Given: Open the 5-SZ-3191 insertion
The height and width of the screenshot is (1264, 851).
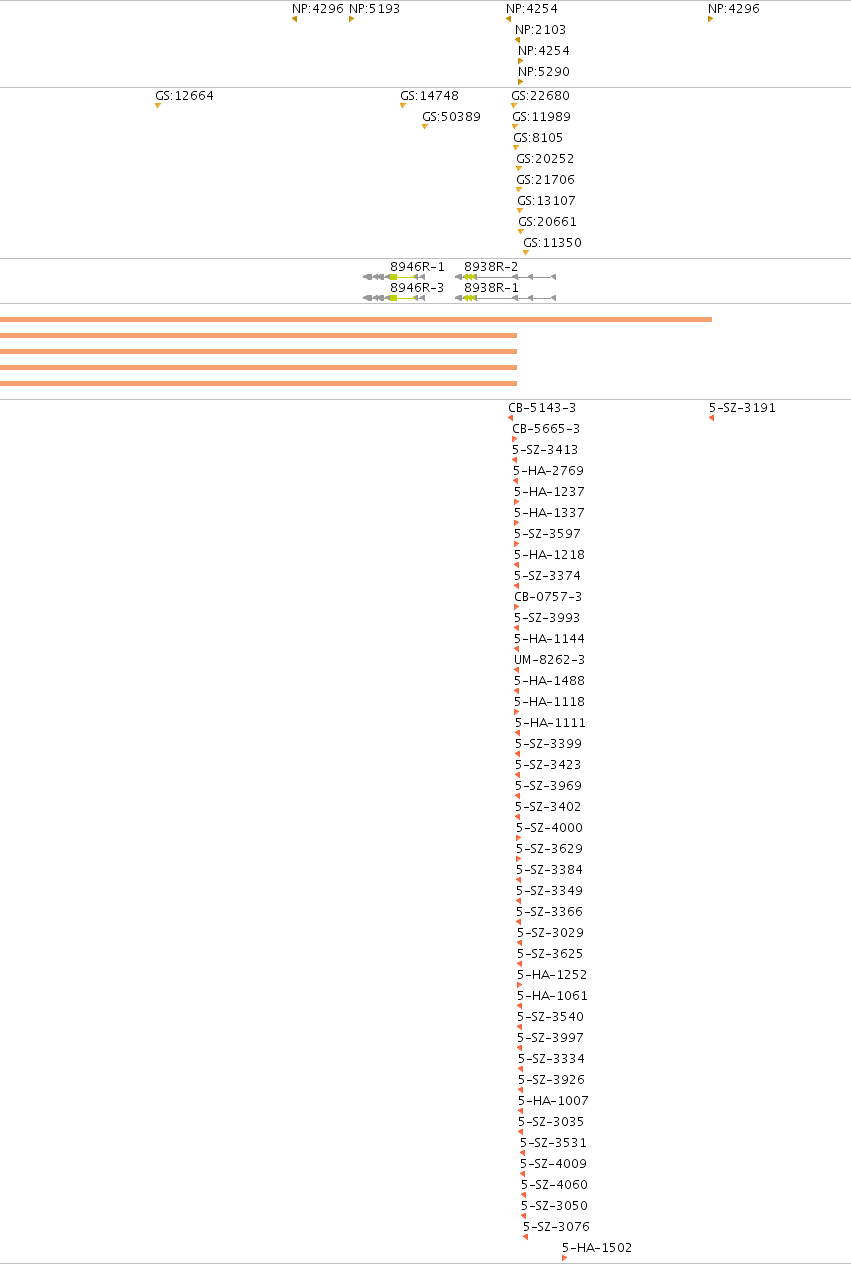Looking at the screenshot, I should click(742, 409).
